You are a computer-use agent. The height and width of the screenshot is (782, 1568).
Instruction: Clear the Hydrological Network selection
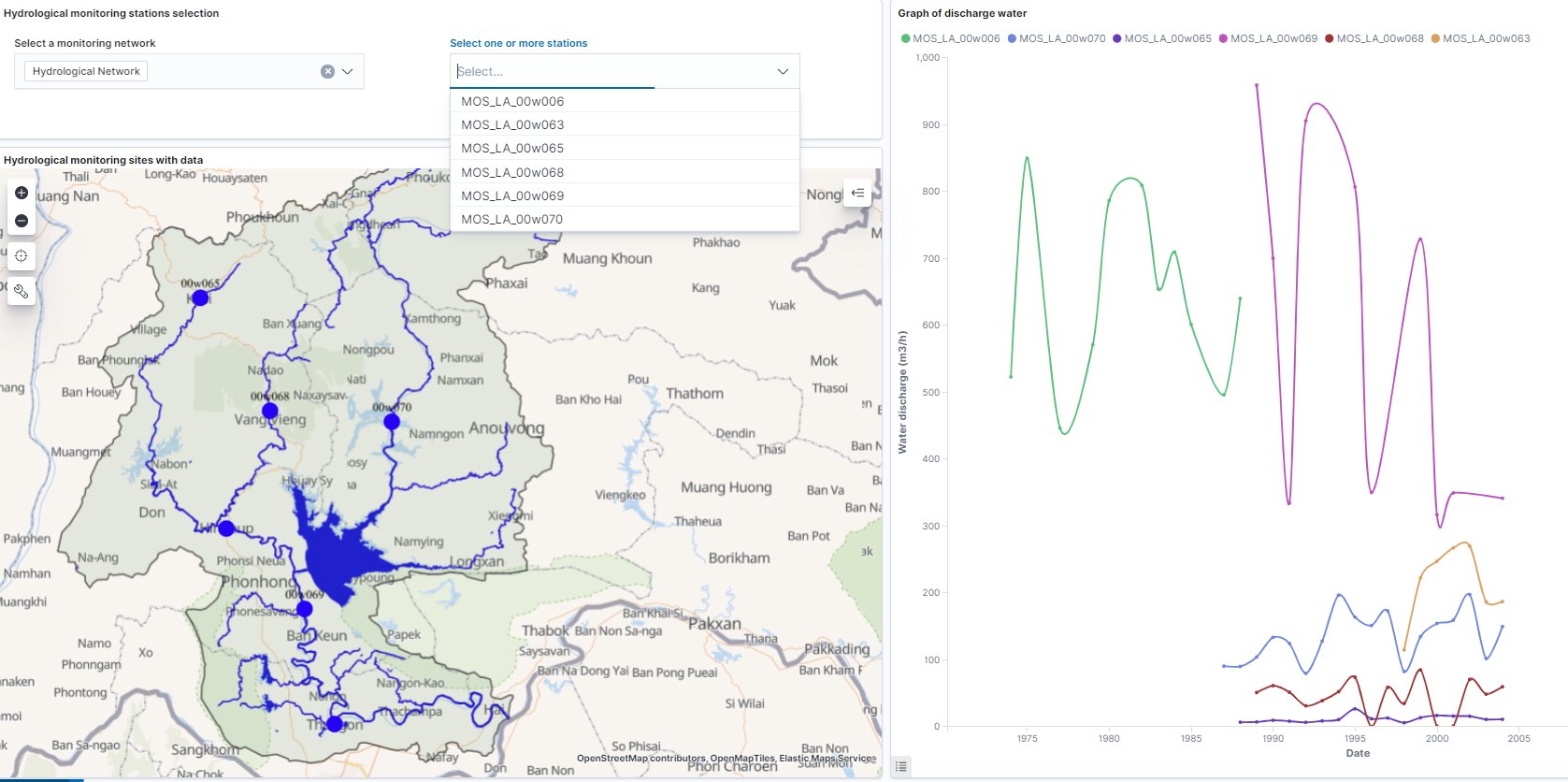[x=327, y=71]
